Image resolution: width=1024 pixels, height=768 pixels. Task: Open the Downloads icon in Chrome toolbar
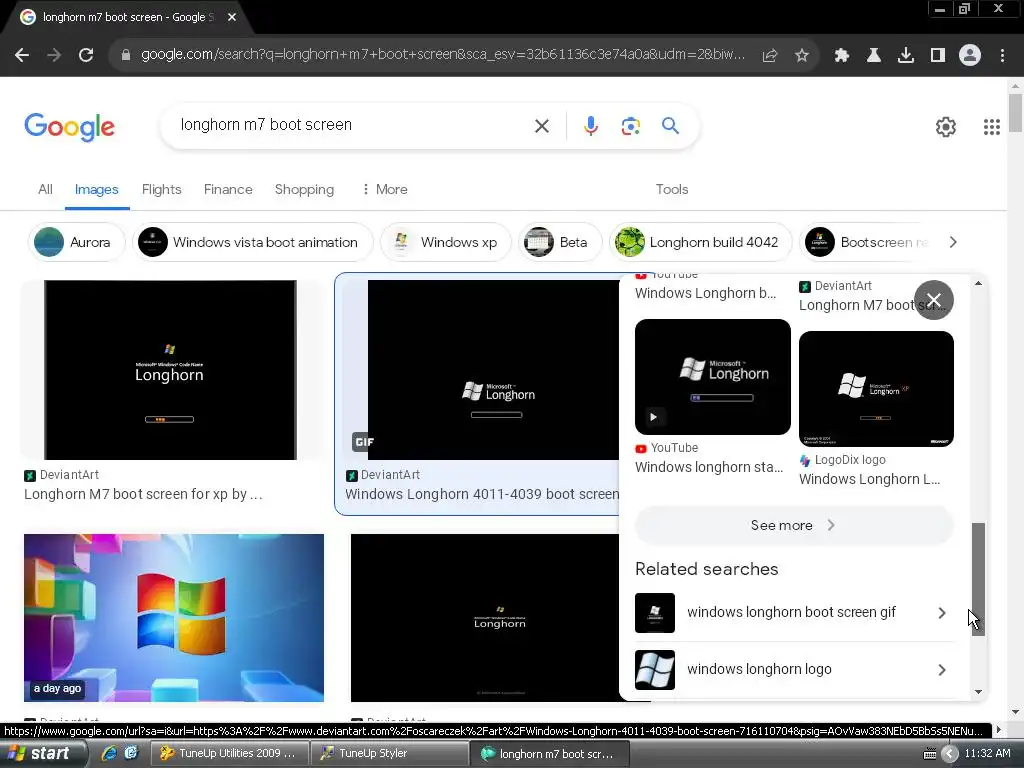point(906,56)
